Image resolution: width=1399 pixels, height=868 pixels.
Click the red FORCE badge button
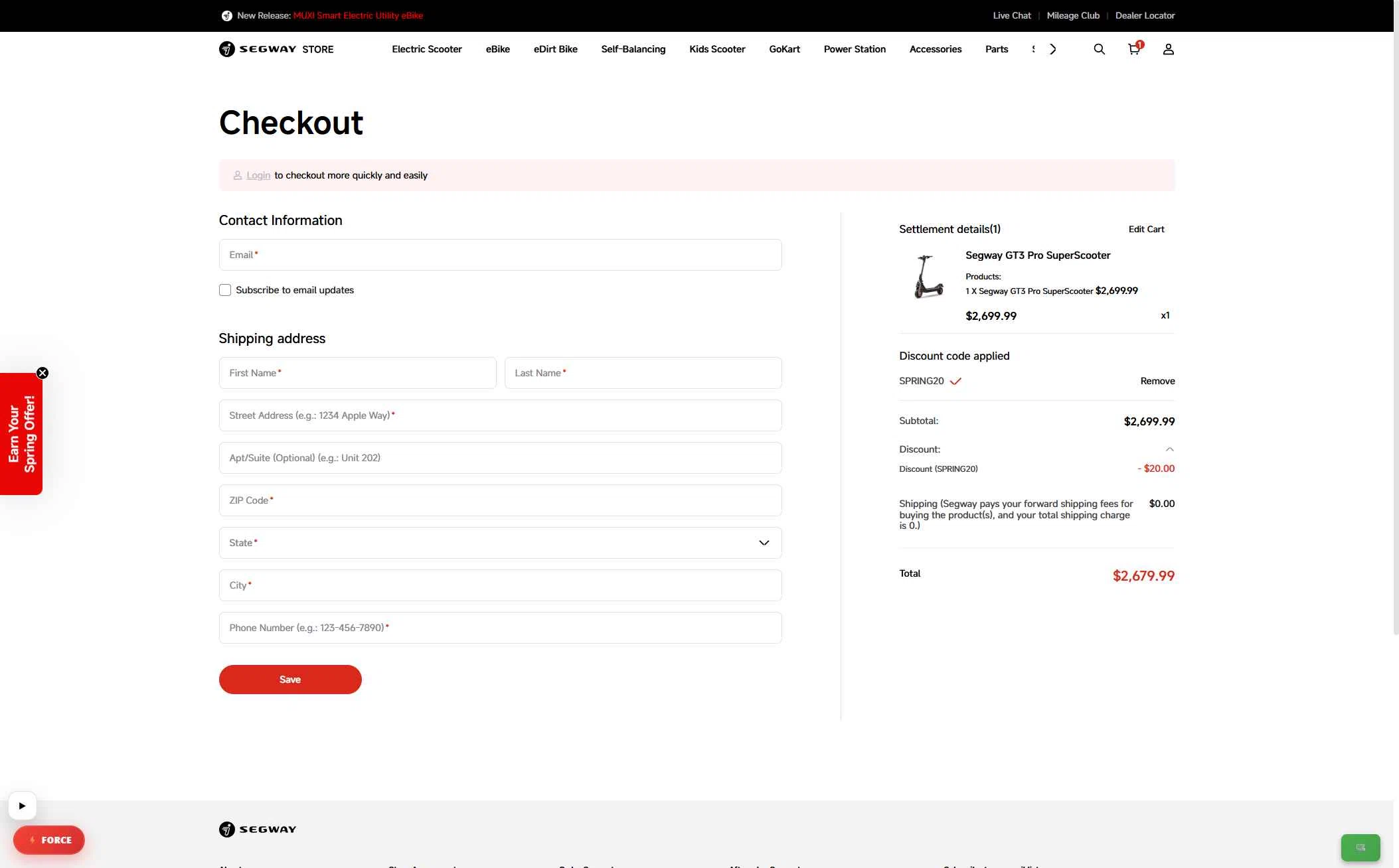(49, 840)
